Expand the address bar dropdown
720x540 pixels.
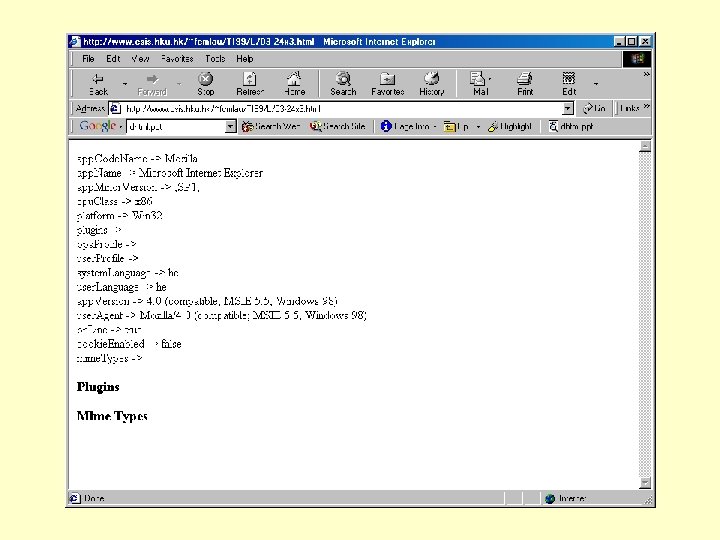click(x=568, y=109)
